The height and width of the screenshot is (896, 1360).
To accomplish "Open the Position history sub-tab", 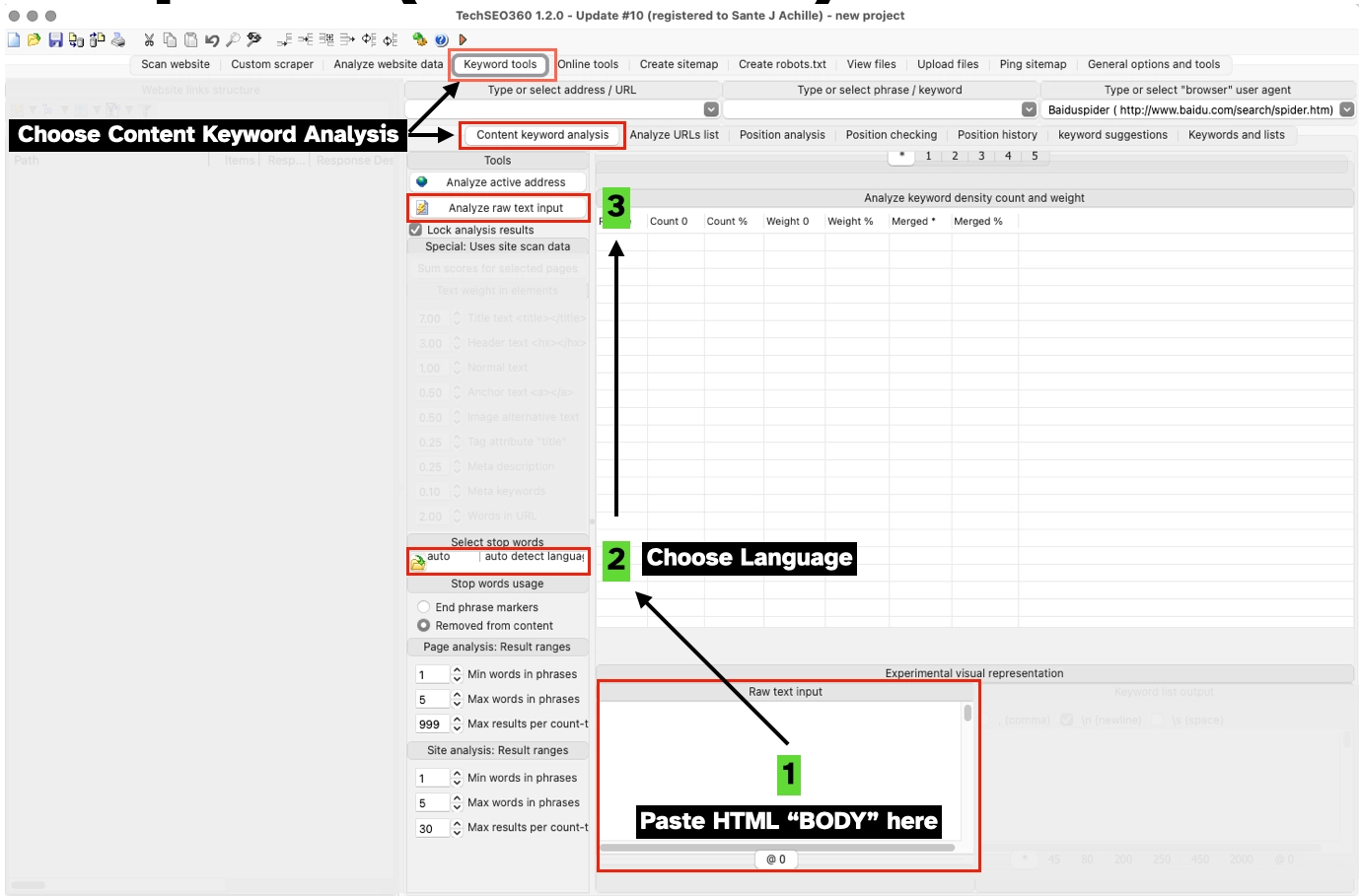I will pos(997,135).
